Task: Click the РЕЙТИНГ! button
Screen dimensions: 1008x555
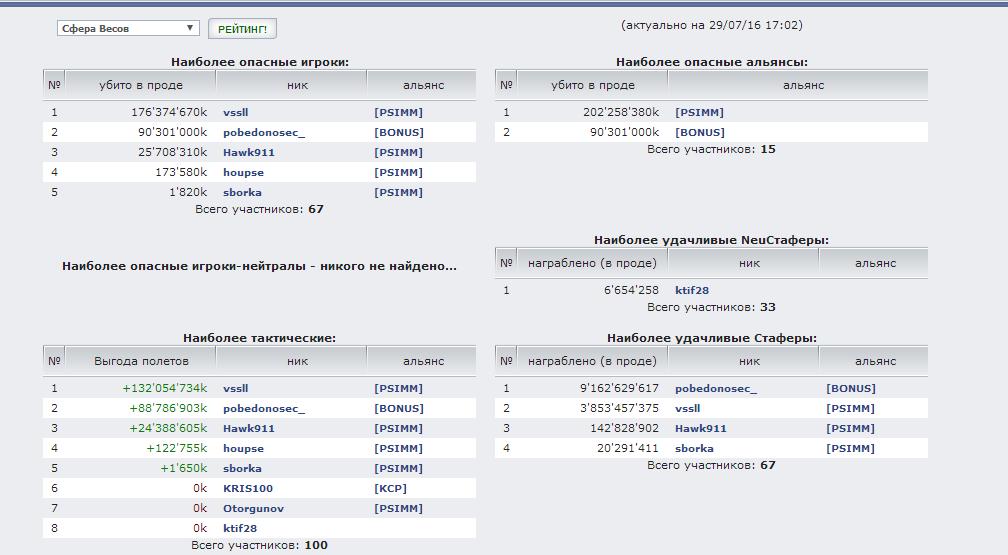Action: [242, 29]
